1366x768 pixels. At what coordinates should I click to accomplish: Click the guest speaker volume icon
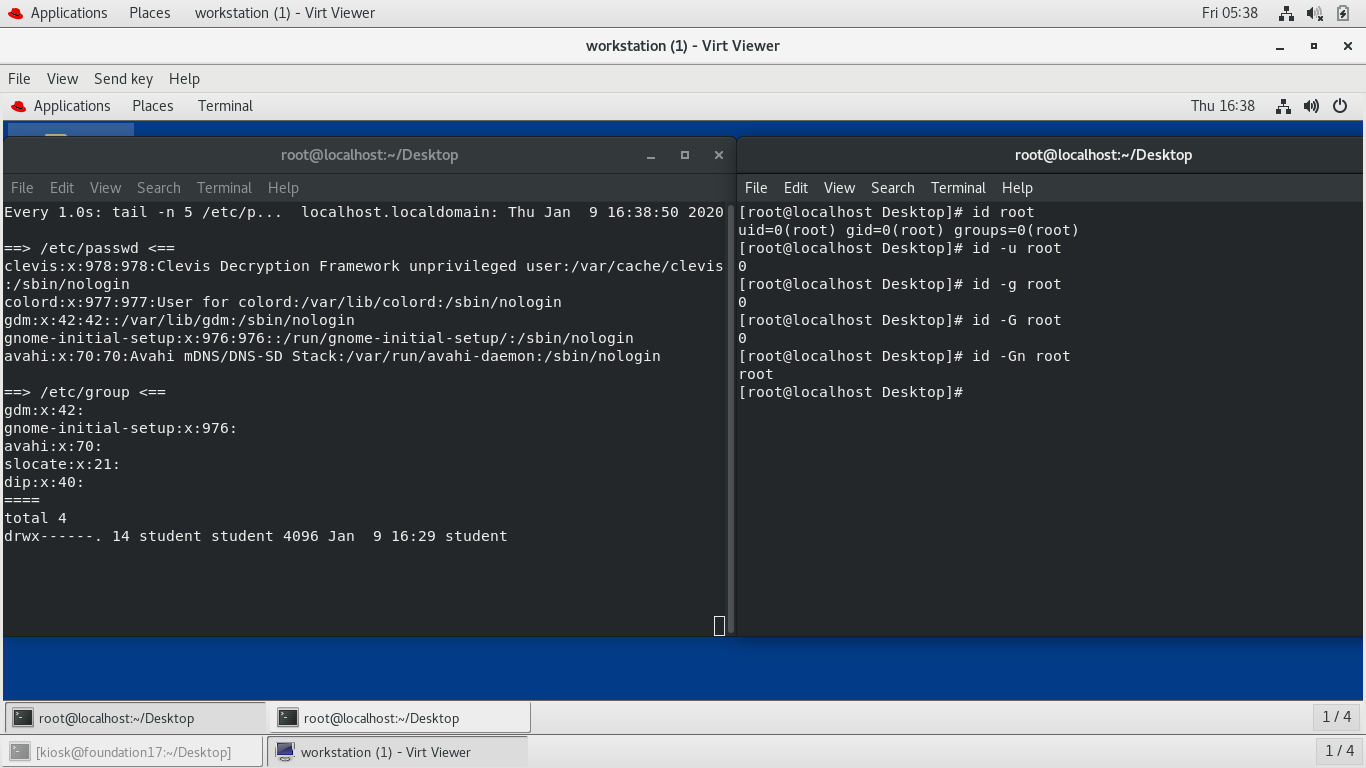[x=1312, y=106]
